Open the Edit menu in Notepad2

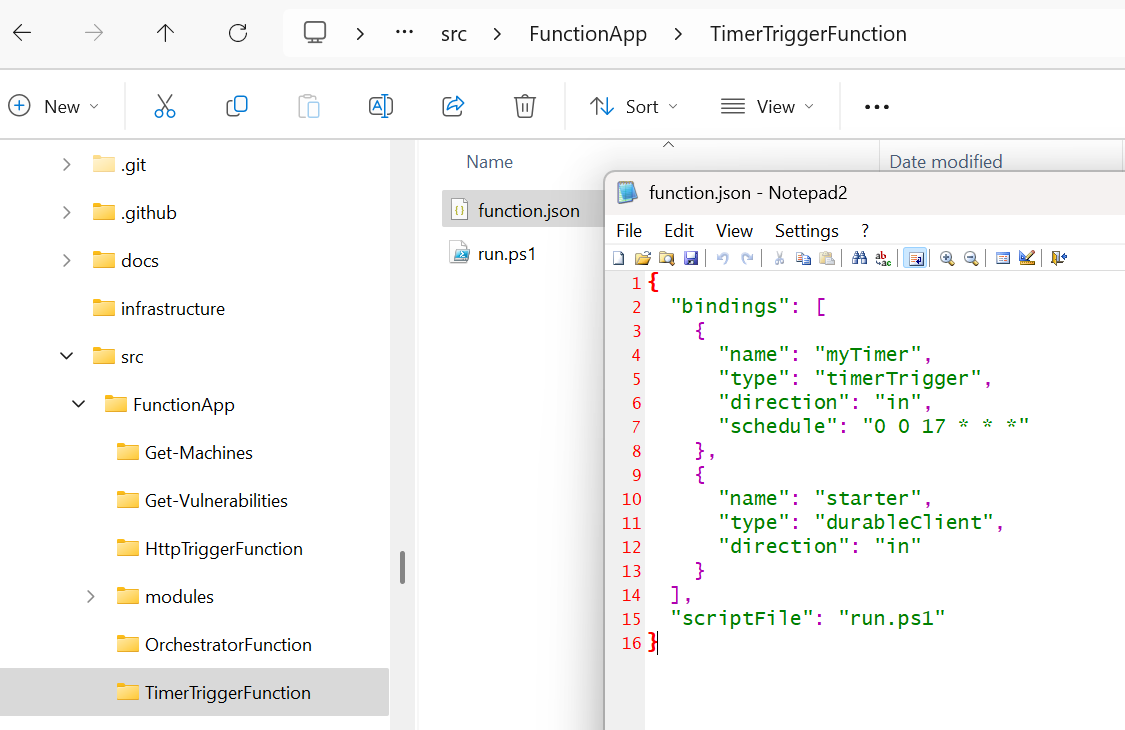[x=679, y=230]
